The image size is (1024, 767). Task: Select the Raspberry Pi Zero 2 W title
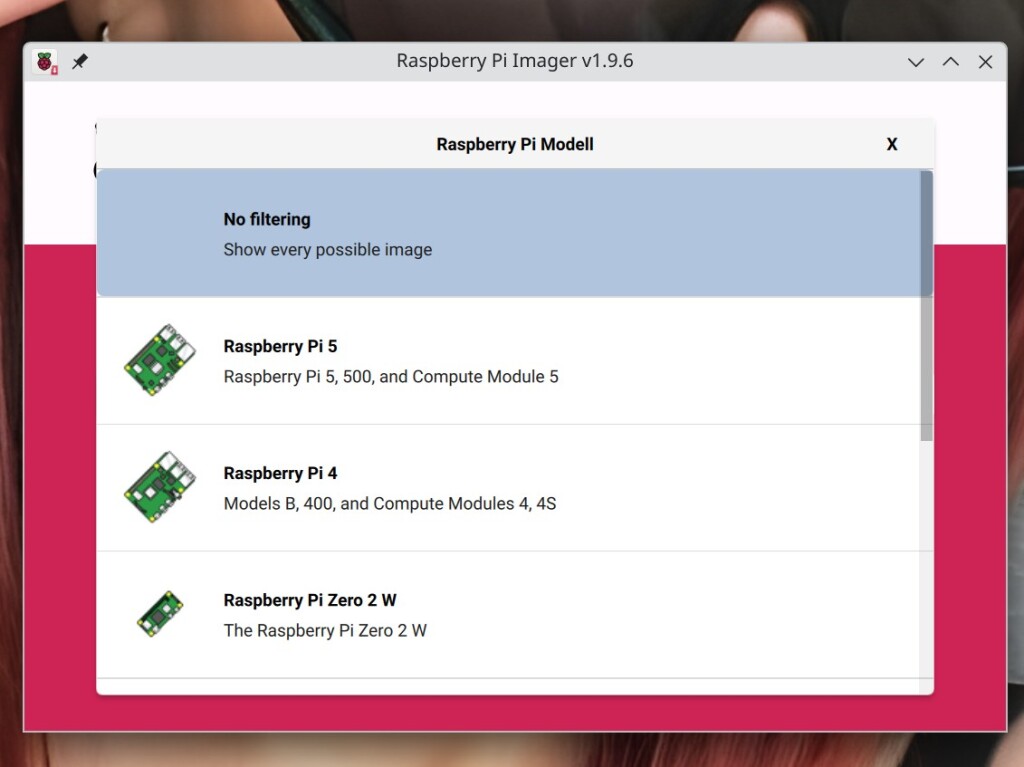tap(310, 600)
